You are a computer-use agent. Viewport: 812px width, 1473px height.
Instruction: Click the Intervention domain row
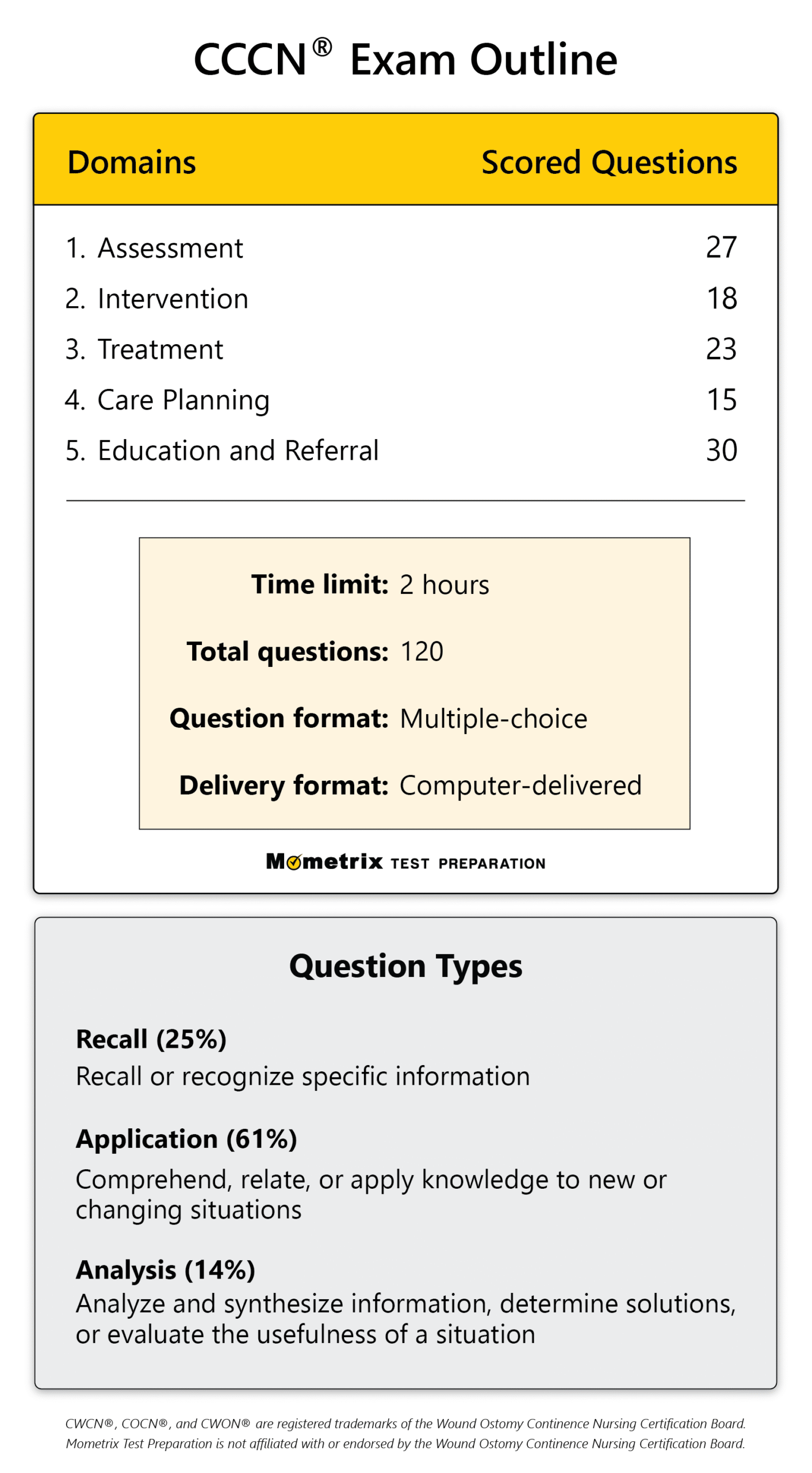pyautogui.click(x=401, y=299)
